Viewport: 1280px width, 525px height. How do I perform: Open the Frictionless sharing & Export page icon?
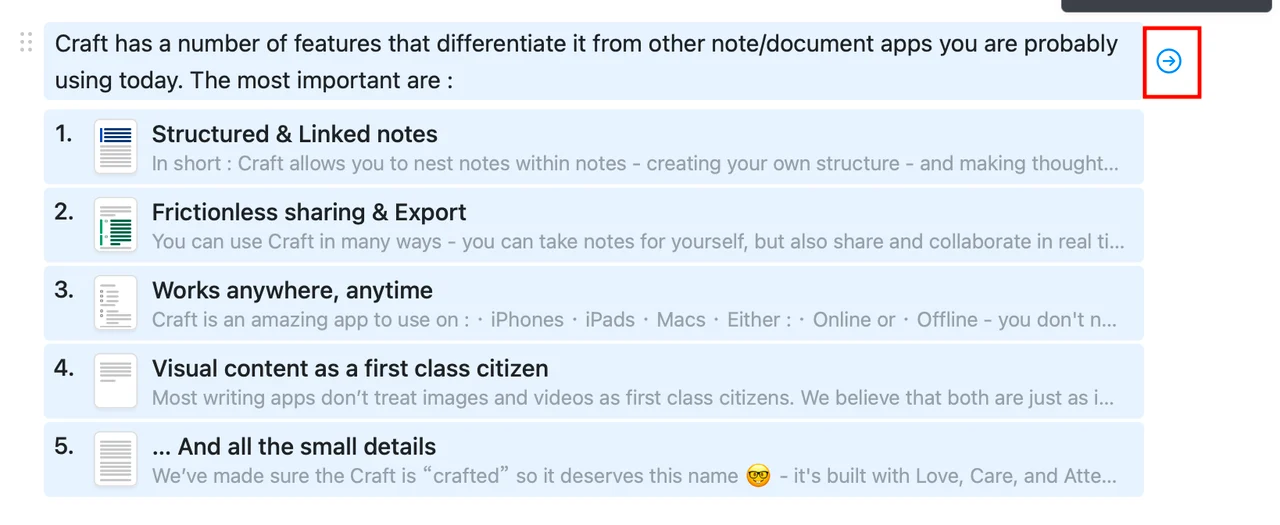116,225
